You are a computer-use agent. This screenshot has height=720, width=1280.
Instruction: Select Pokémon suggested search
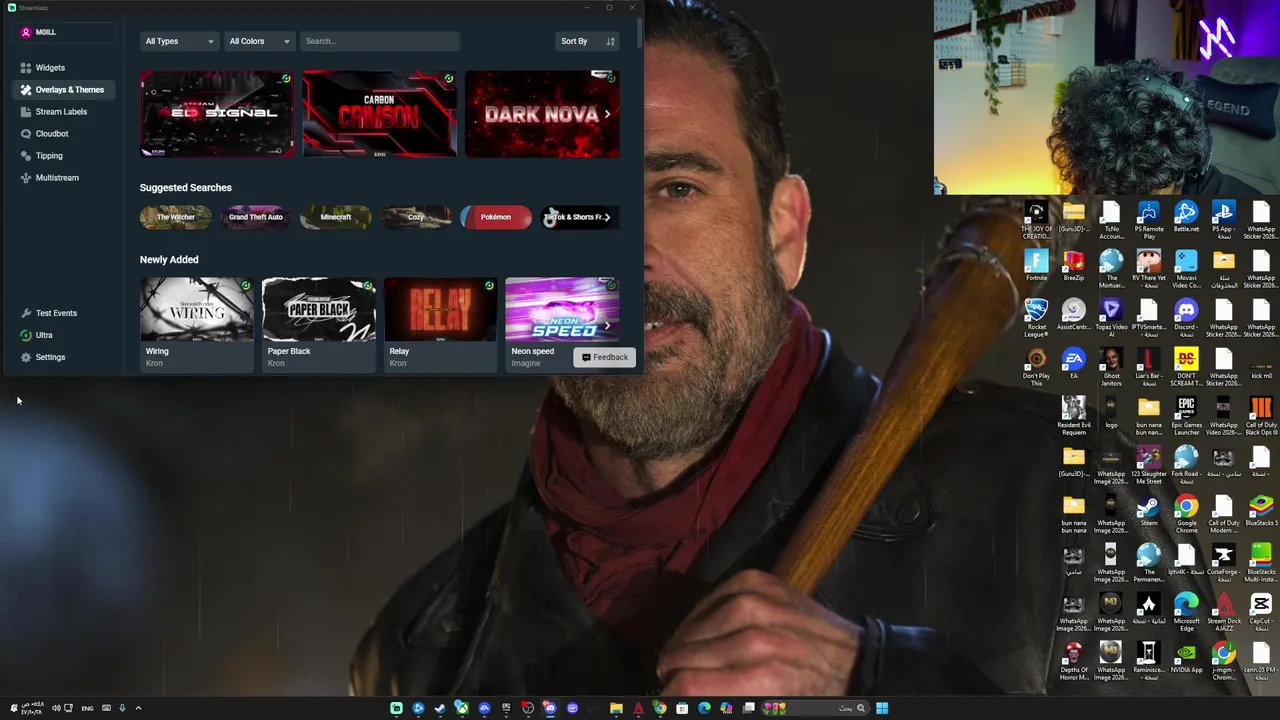495,217
